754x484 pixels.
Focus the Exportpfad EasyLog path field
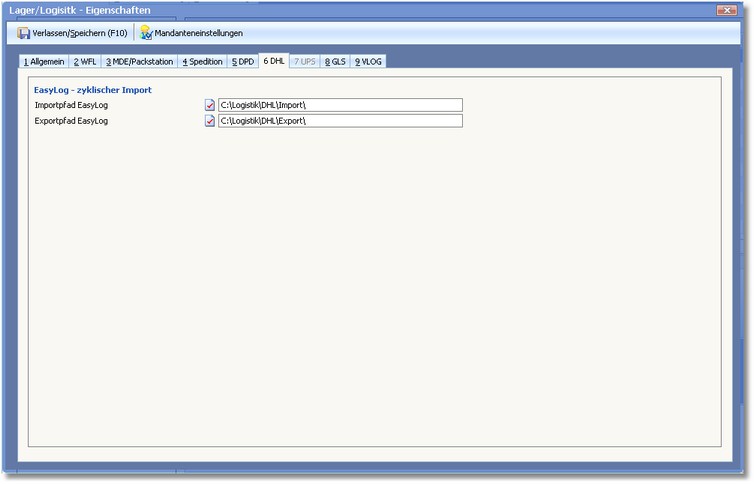[x=340, y=121]
